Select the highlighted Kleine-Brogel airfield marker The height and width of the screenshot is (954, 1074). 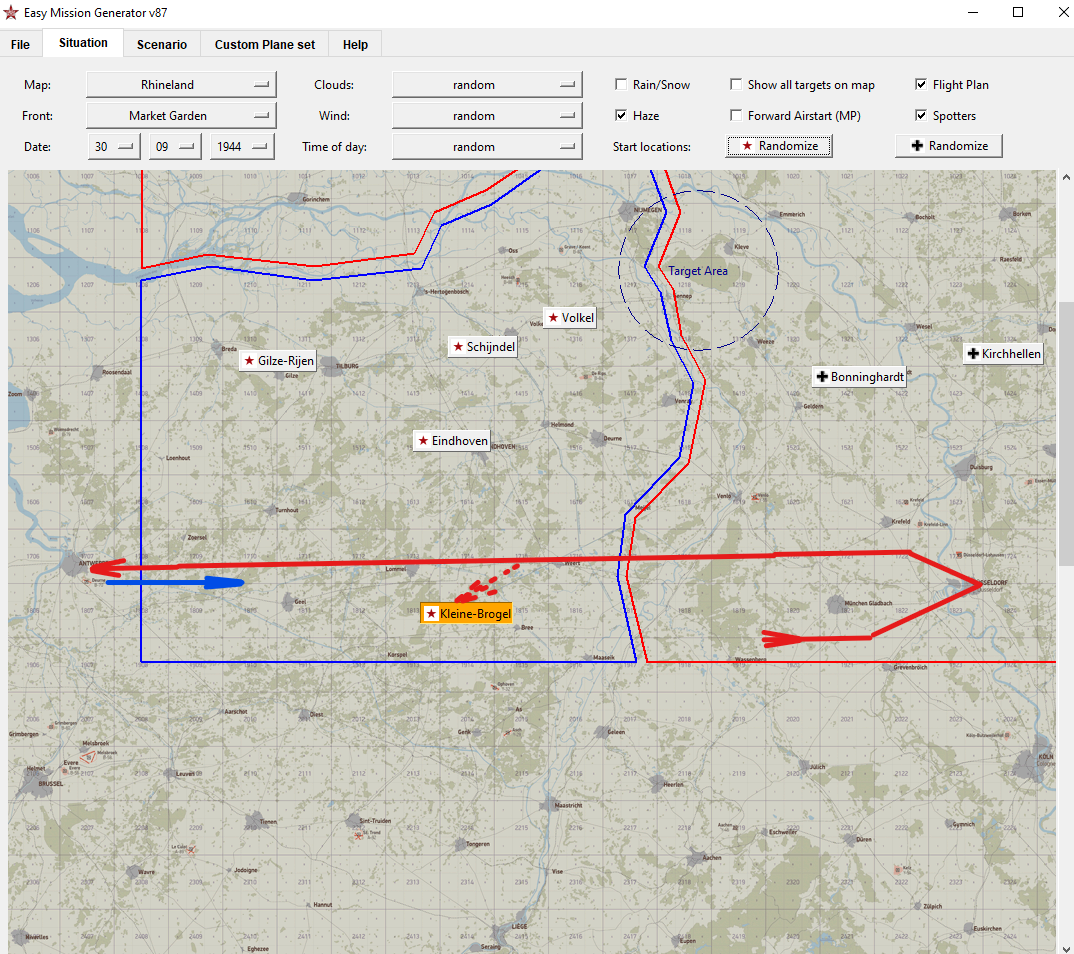pyautogui.click(x=467, y=614)
